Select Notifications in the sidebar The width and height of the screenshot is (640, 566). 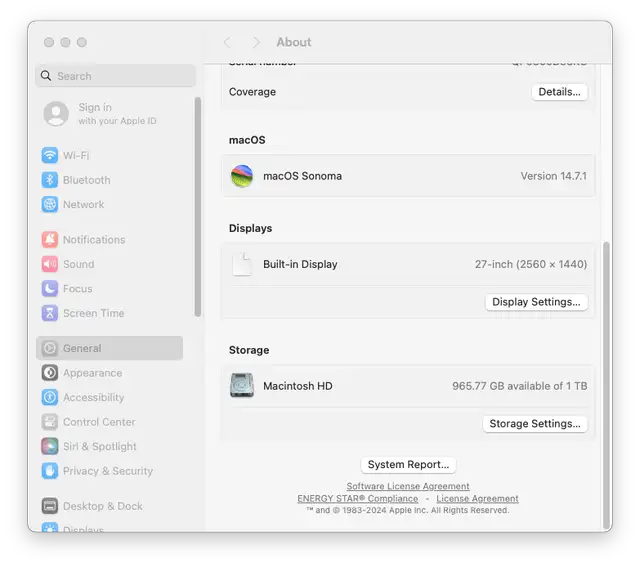94,240
